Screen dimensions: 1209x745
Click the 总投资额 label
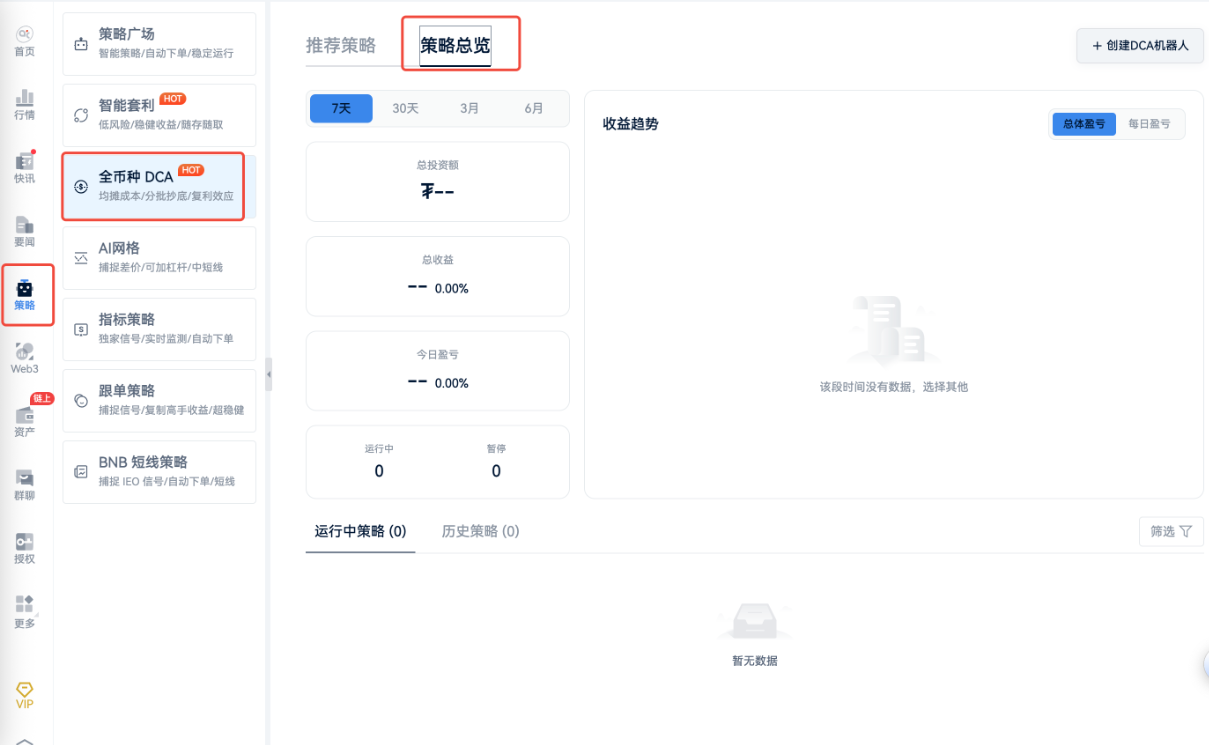point(438,165)
